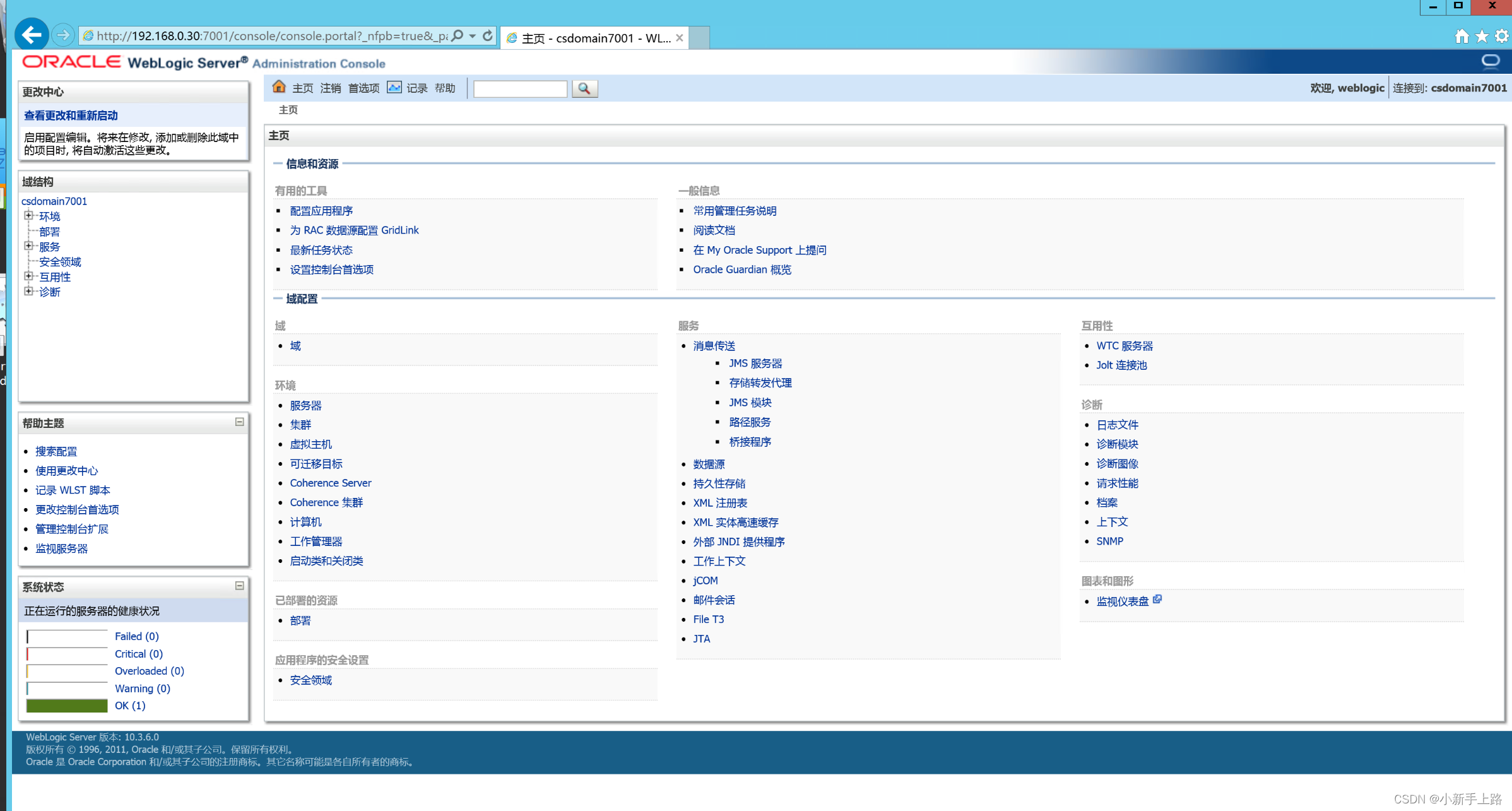Click the Overloaded (0) status link

coord(150,671)
